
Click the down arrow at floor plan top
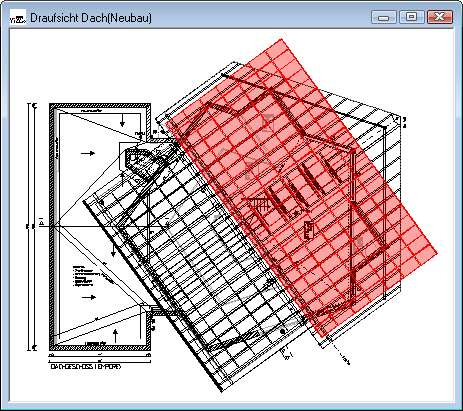point(122,120)
